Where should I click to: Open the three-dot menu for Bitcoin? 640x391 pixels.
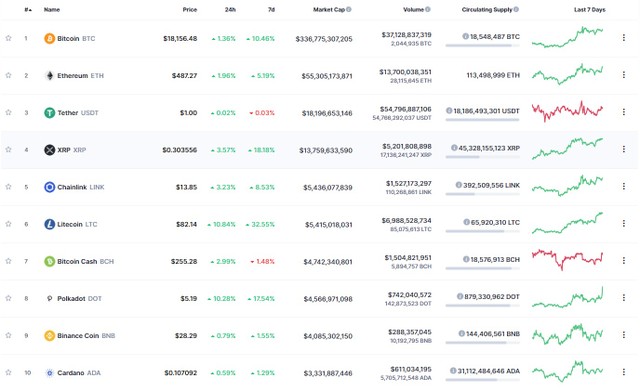coord(624,38)
